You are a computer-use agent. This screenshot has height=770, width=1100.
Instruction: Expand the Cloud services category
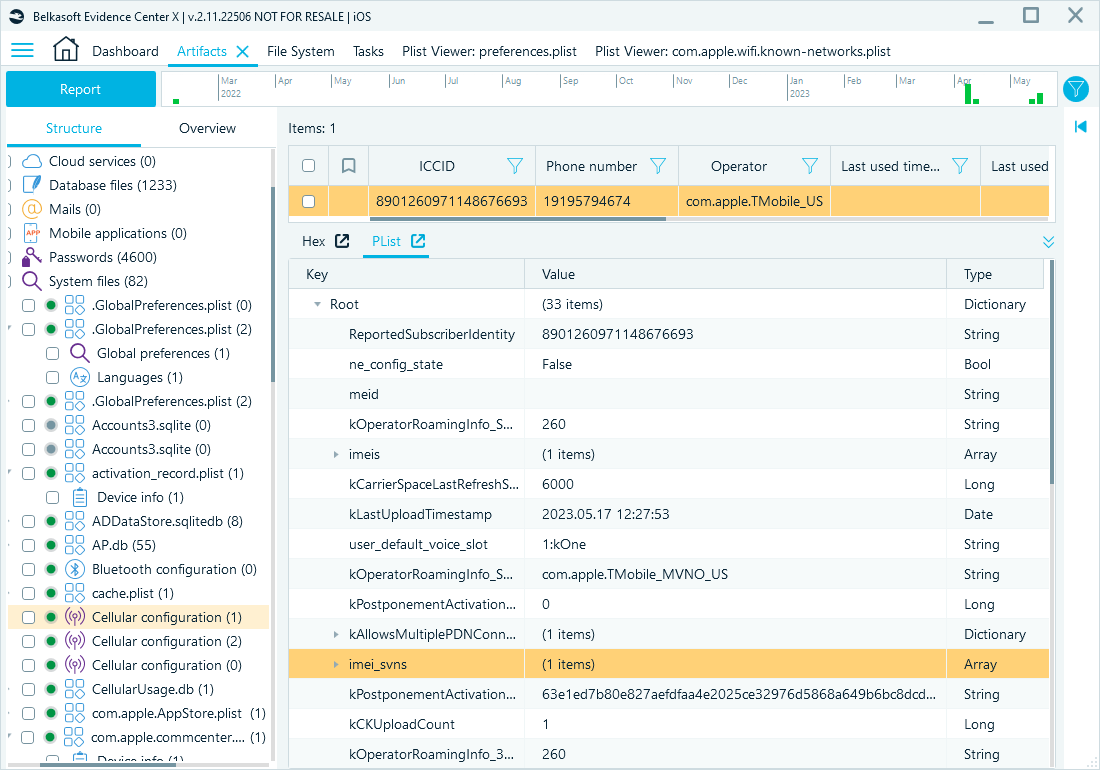[x=10, y=161]
